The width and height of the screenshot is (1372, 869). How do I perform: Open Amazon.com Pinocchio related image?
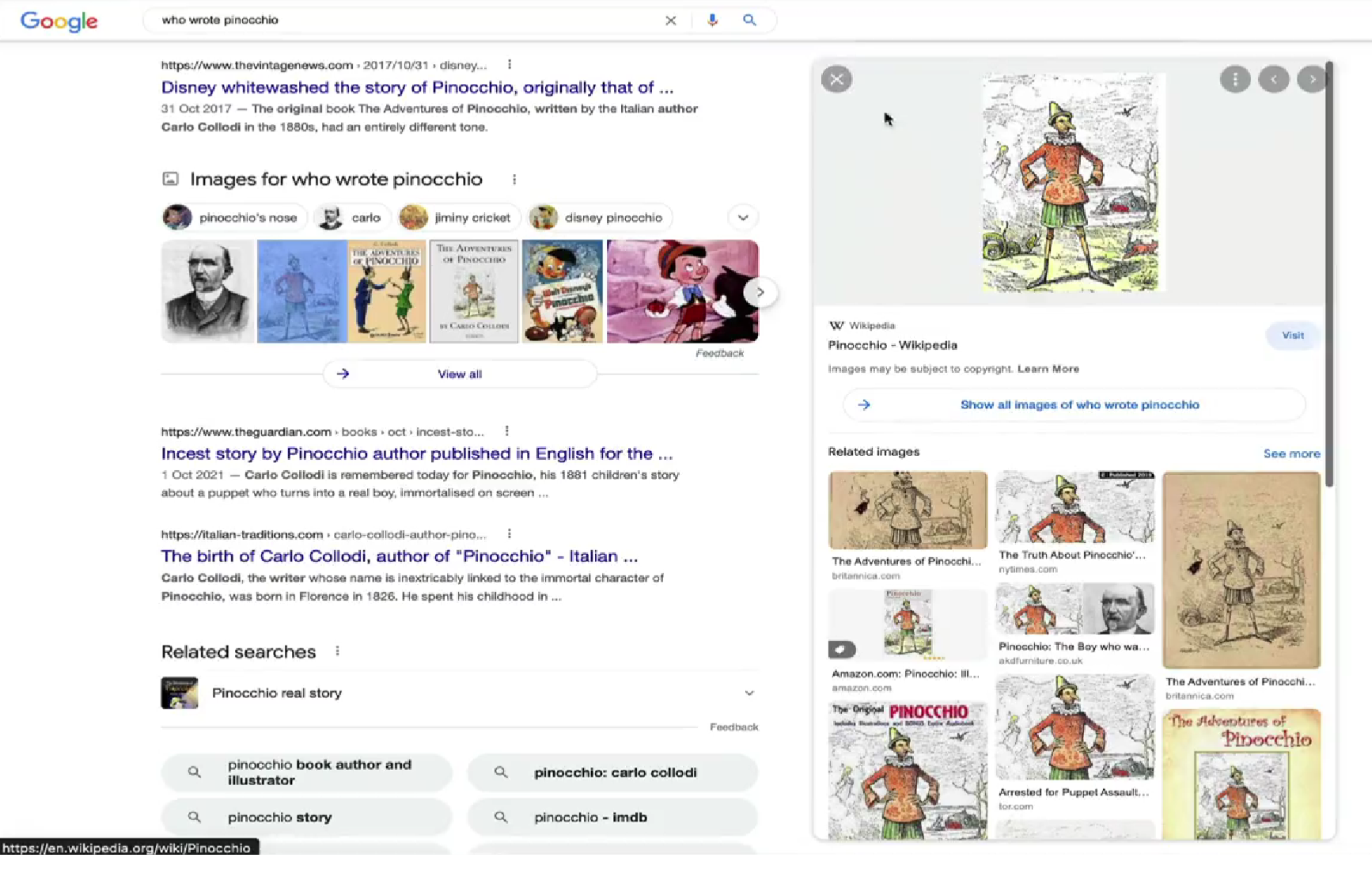(x=908, y=624)
